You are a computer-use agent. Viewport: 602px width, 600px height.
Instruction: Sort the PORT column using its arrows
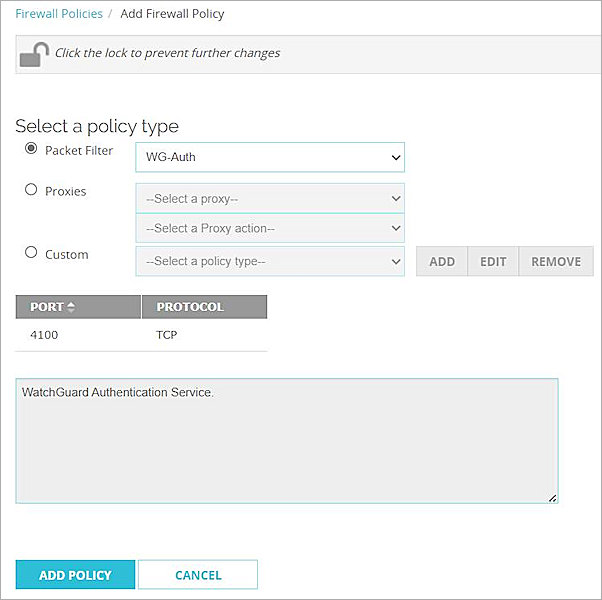(71, 307)
